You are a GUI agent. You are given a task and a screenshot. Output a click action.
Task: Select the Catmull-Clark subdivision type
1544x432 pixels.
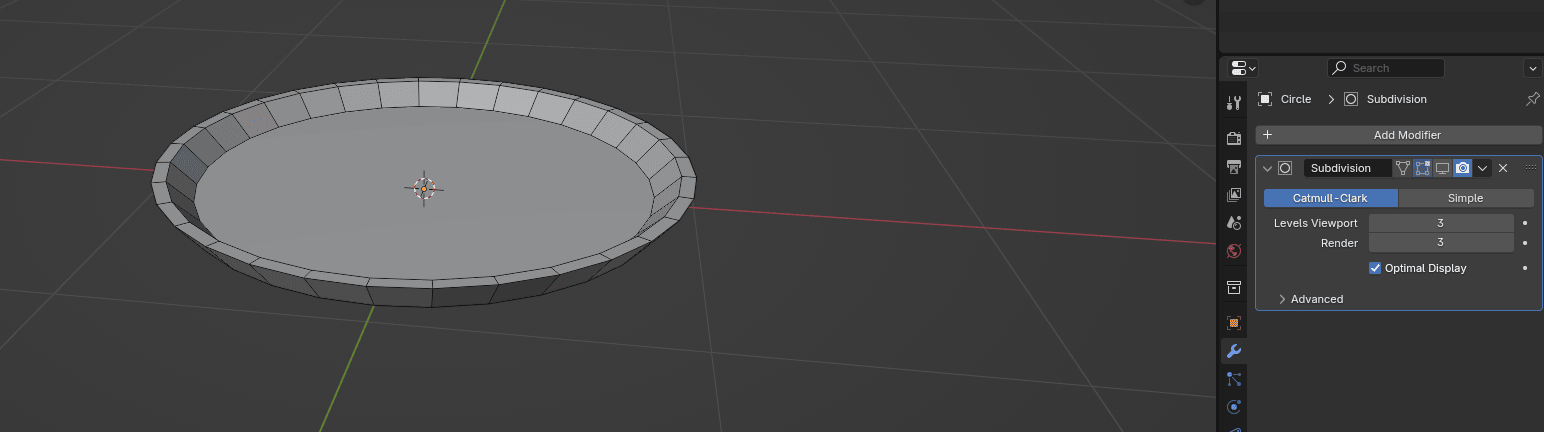click(x=1330, y=198)
